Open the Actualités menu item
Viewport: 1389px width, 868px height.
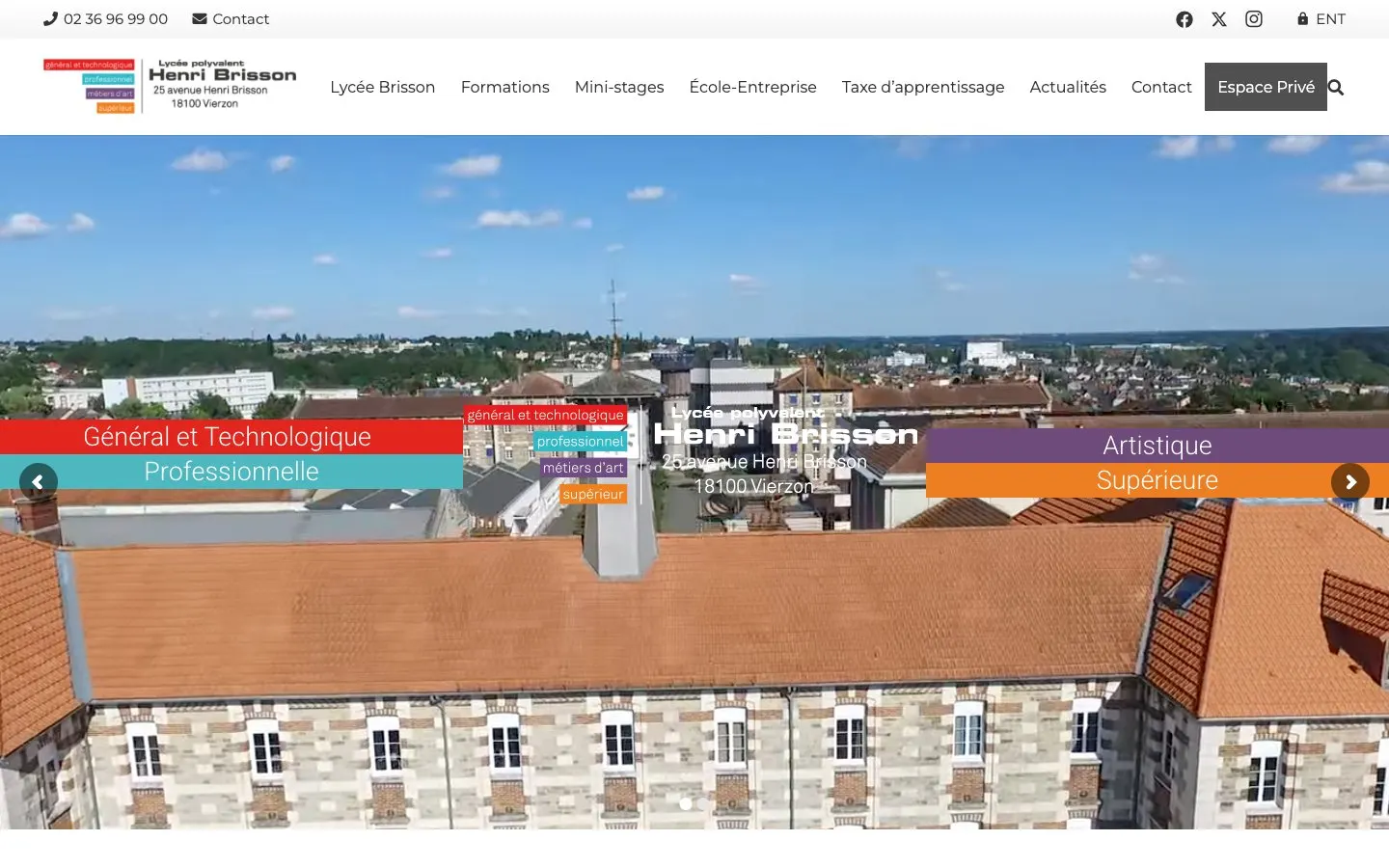coord(1068,87)
